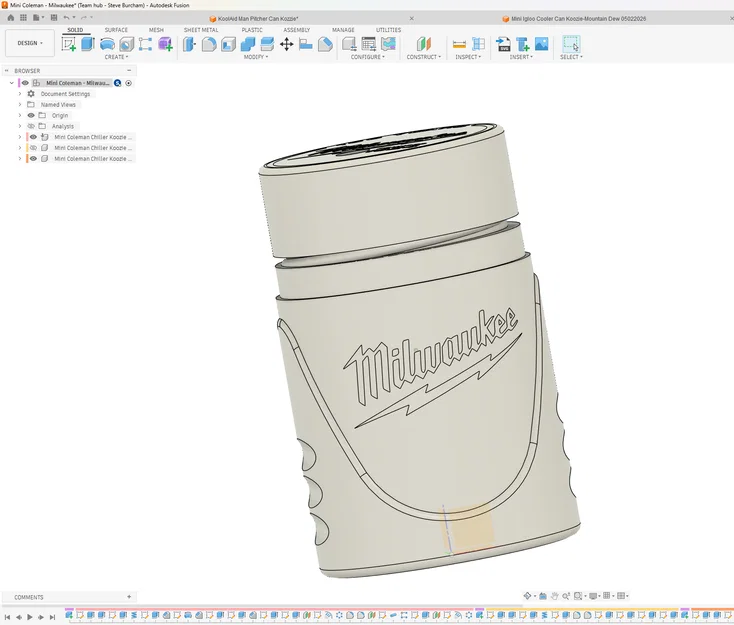Select the Shell tool
Image resolution: width=734 pixels, height=625 pixels.
[x=228, y=44]
